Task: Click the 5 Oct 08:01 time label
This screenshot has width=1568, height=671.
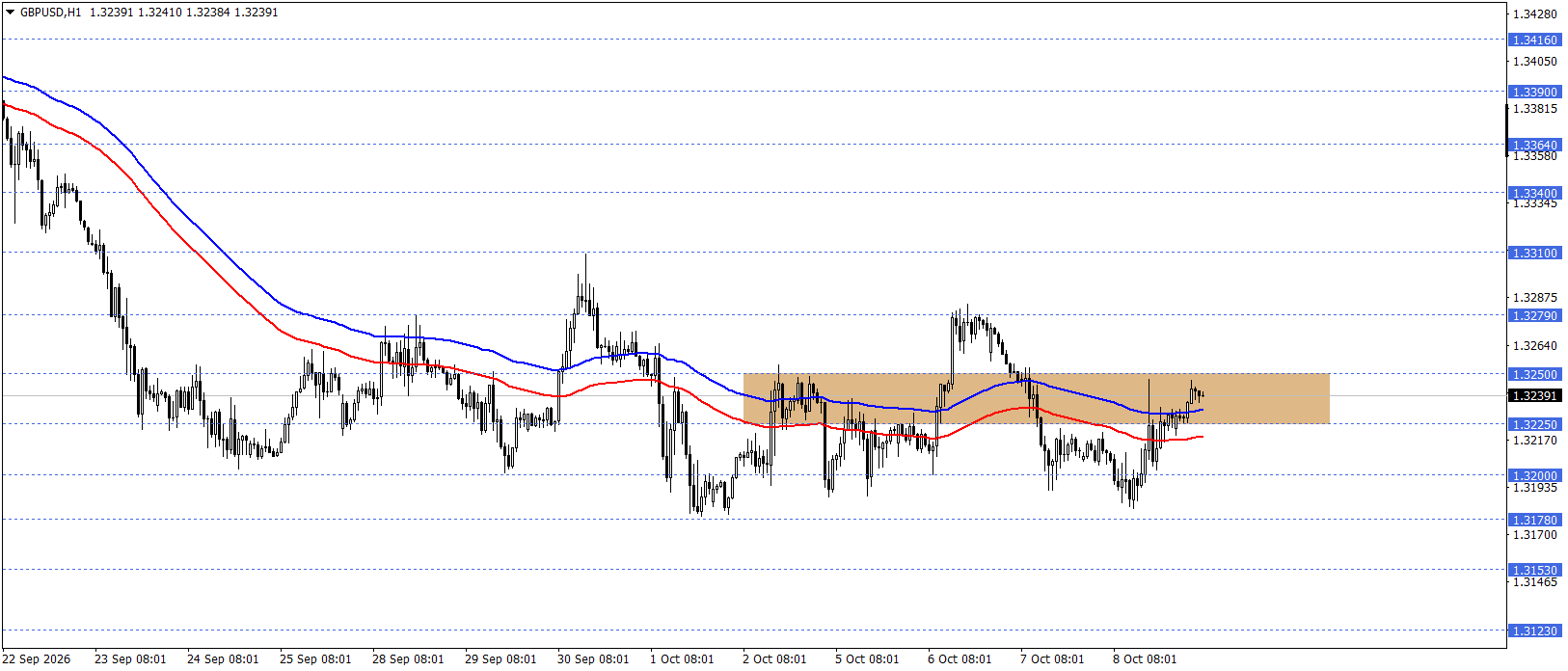Action: click(x=867, y=659)
